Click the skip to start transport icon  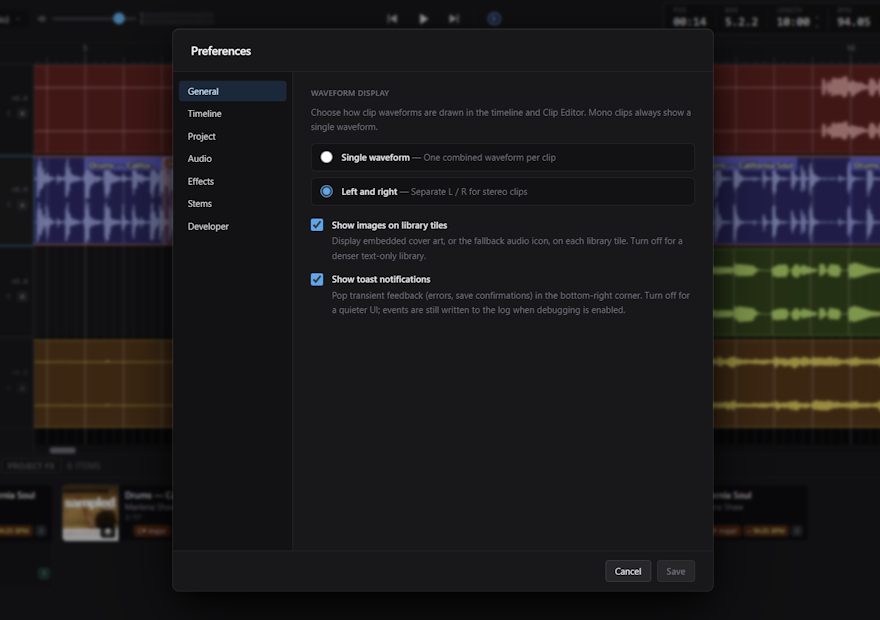(392, 19)
